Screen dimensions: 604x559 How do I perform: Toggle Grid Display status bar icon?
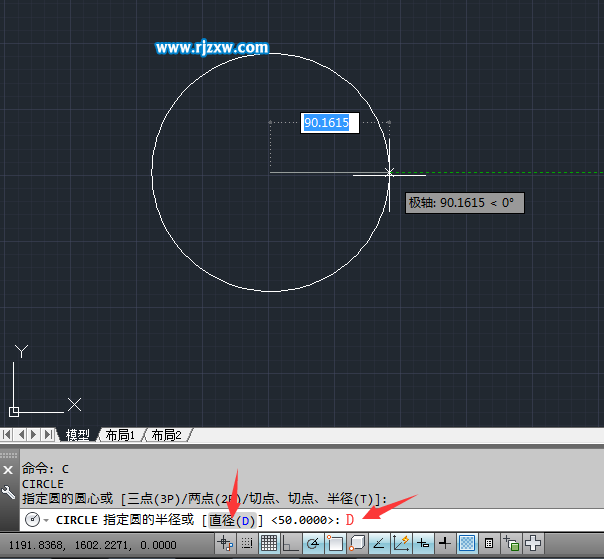click(268, 544)
